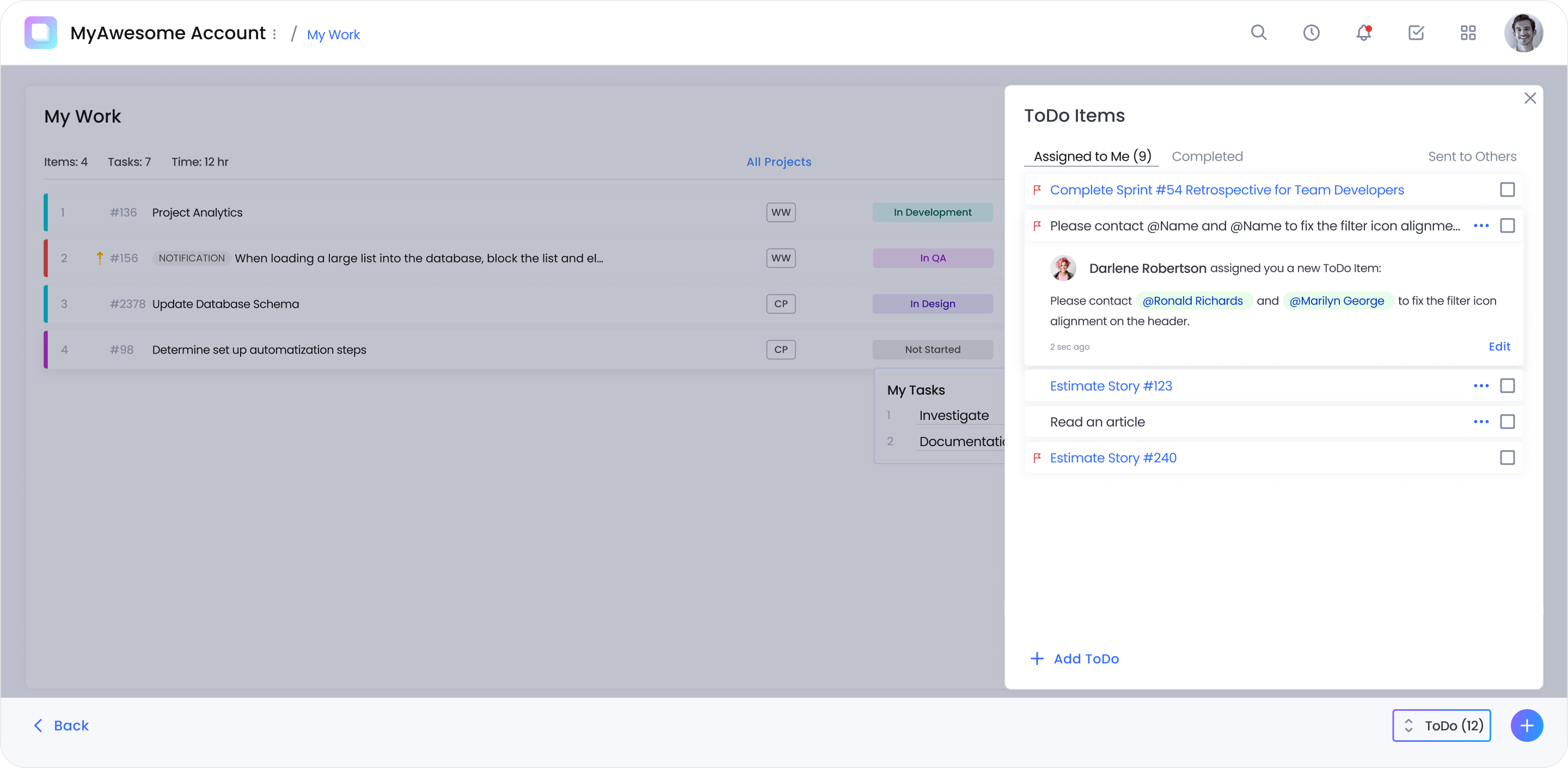1568x768 pixels.
Task: Open the three-dot menu beside MyAwesome Account
Action: click(x=274, y=34)
